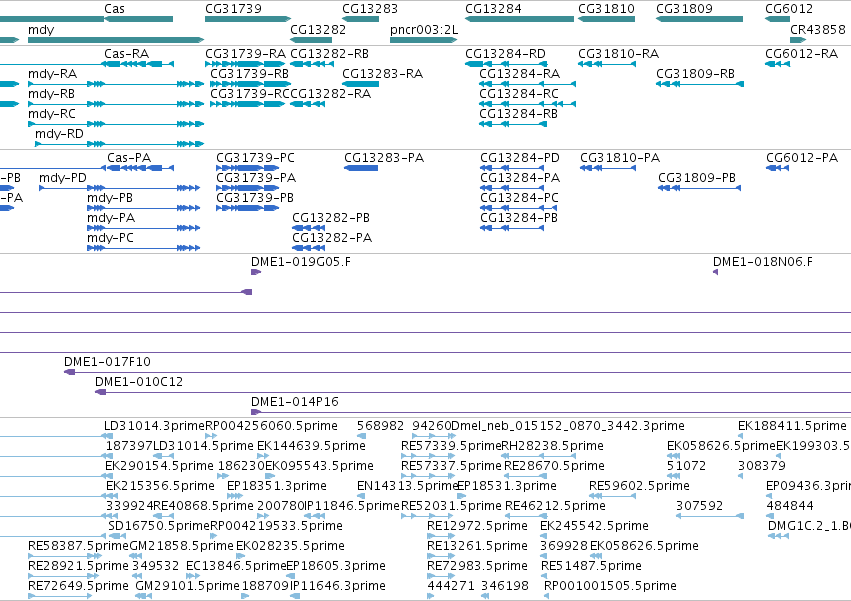Click the EK144639.5prime EST label

click(x=311, y=446)
